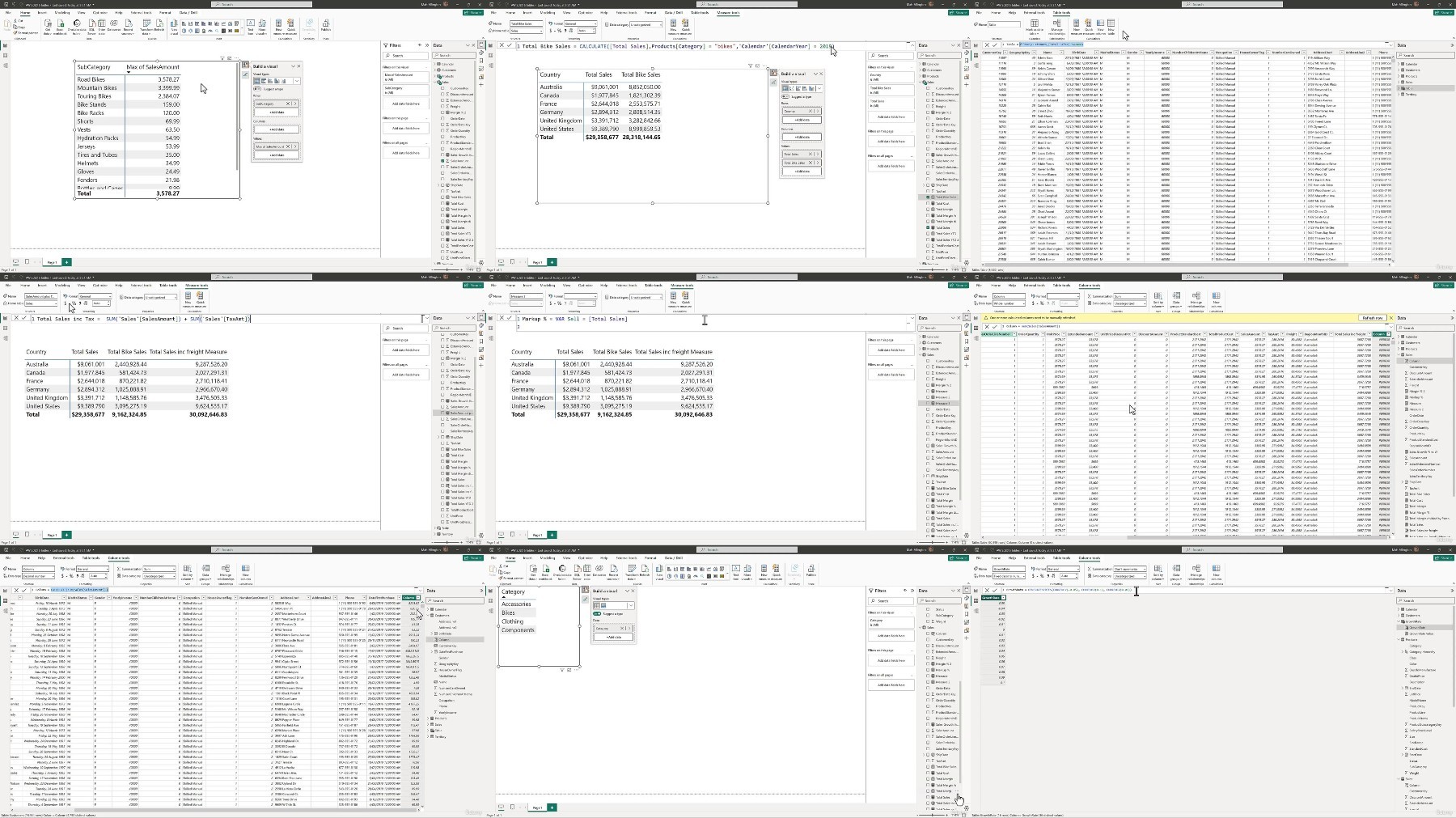Click New measure in SubCategory table window's Home ribbon
Image resolution: width=1456 pixels, height=818 pixels.
(x=280, y=28)
